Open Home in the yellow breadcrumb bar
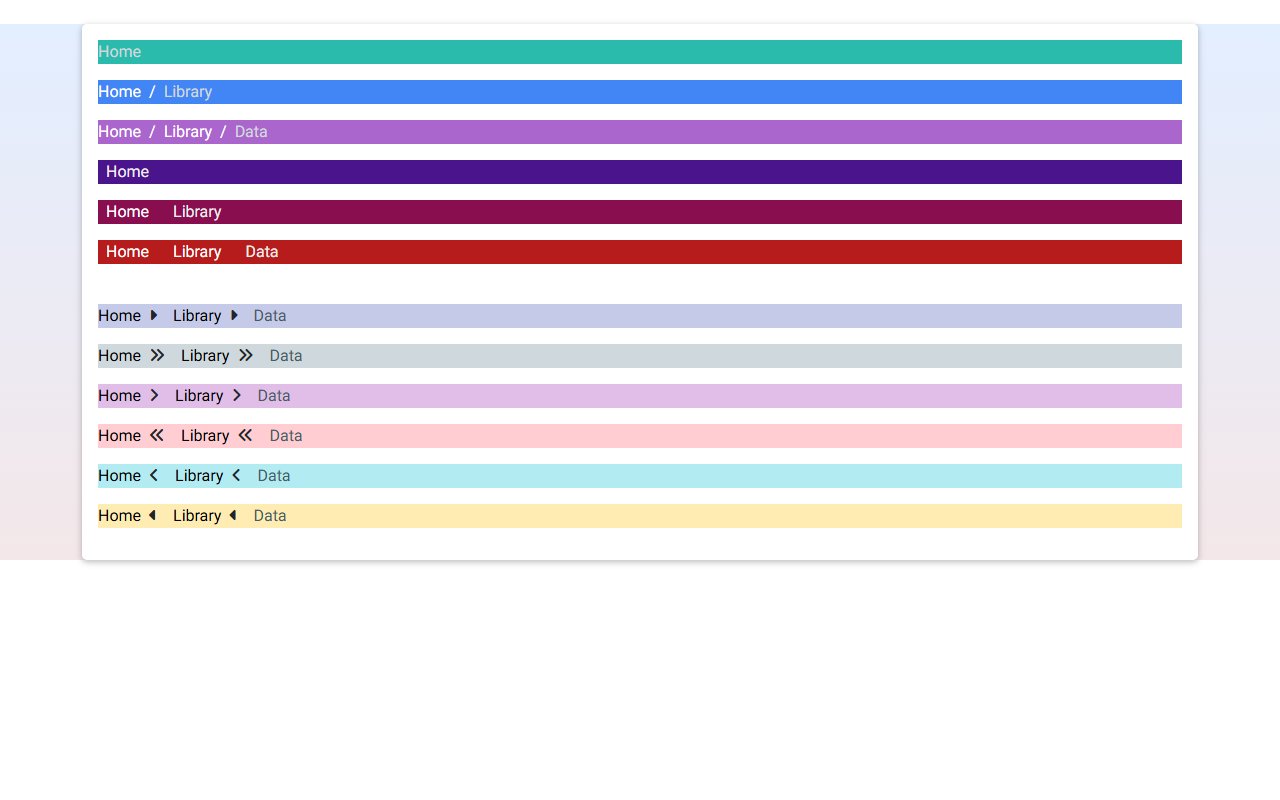 point(119,516)
